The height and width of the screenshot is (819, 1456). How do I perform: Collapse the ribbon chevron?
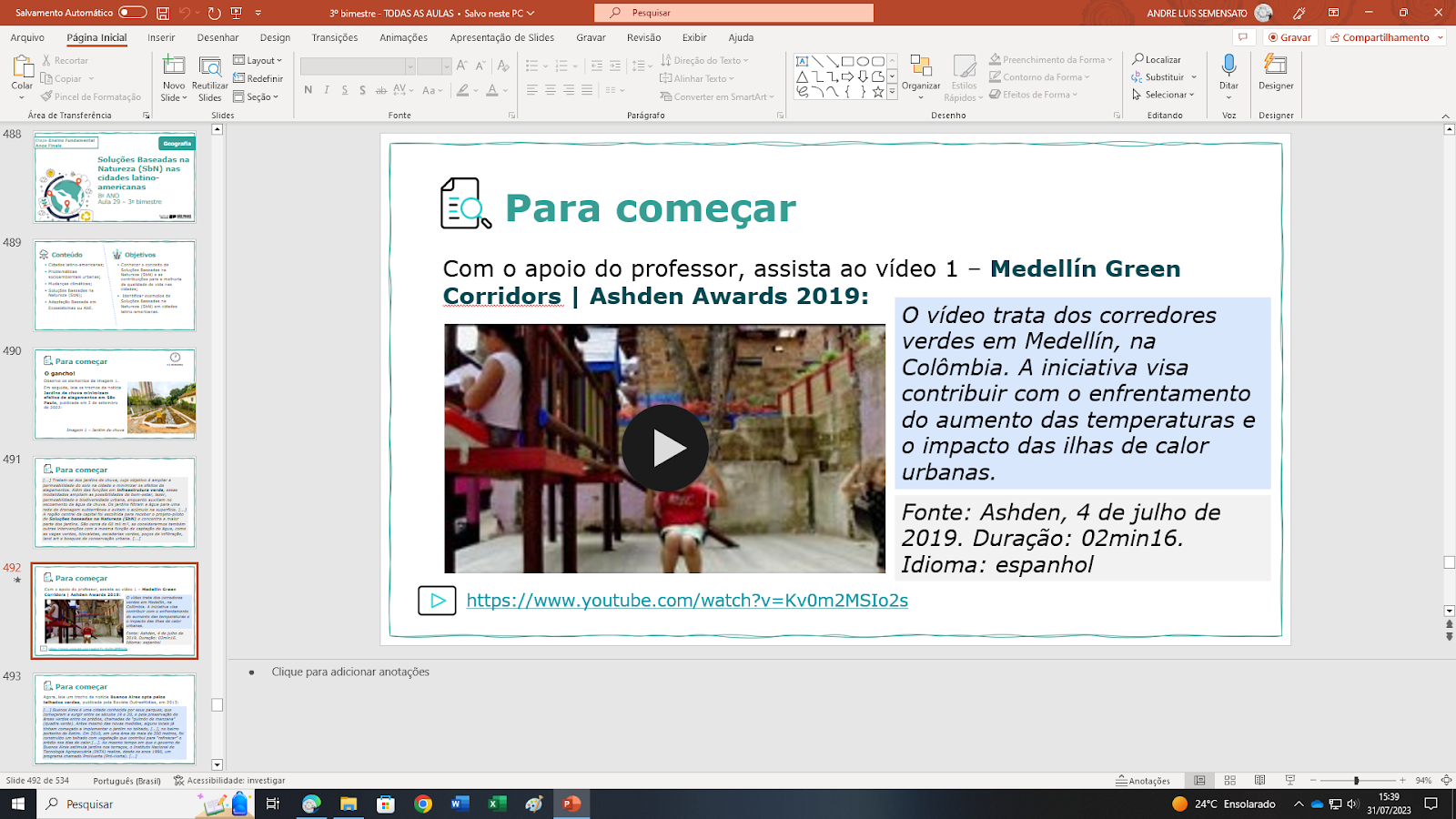coord(1446,116)
